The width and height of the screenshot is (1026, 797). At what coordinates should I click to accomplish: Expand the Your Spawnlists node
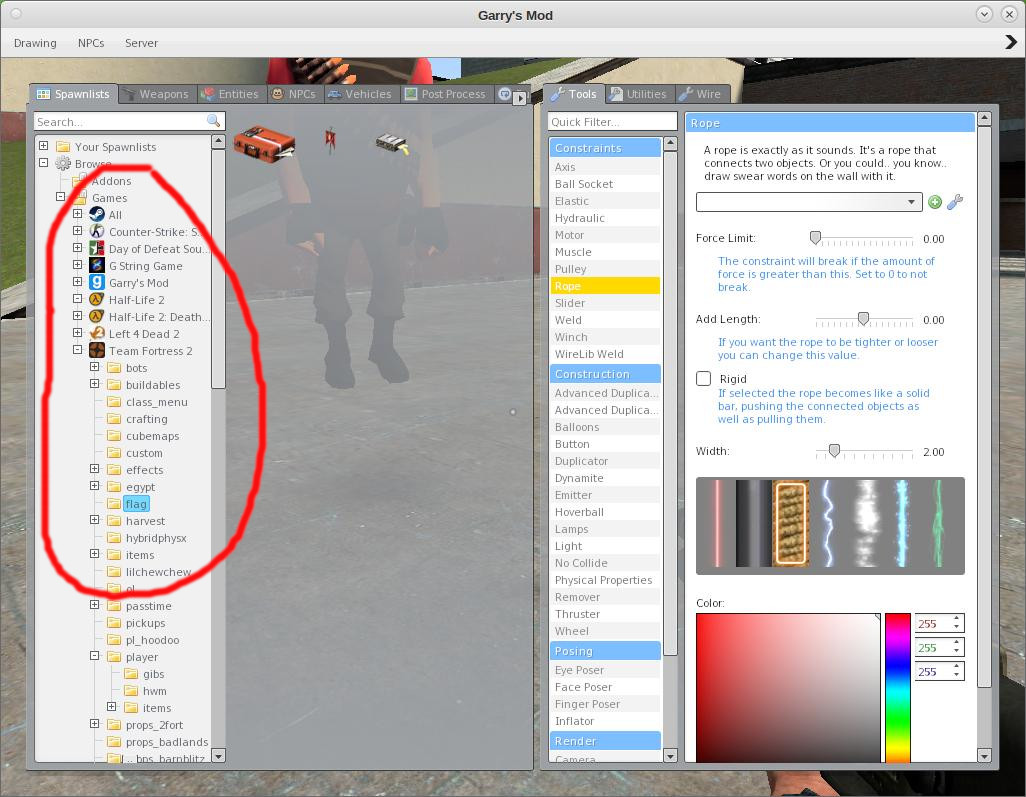44,147
